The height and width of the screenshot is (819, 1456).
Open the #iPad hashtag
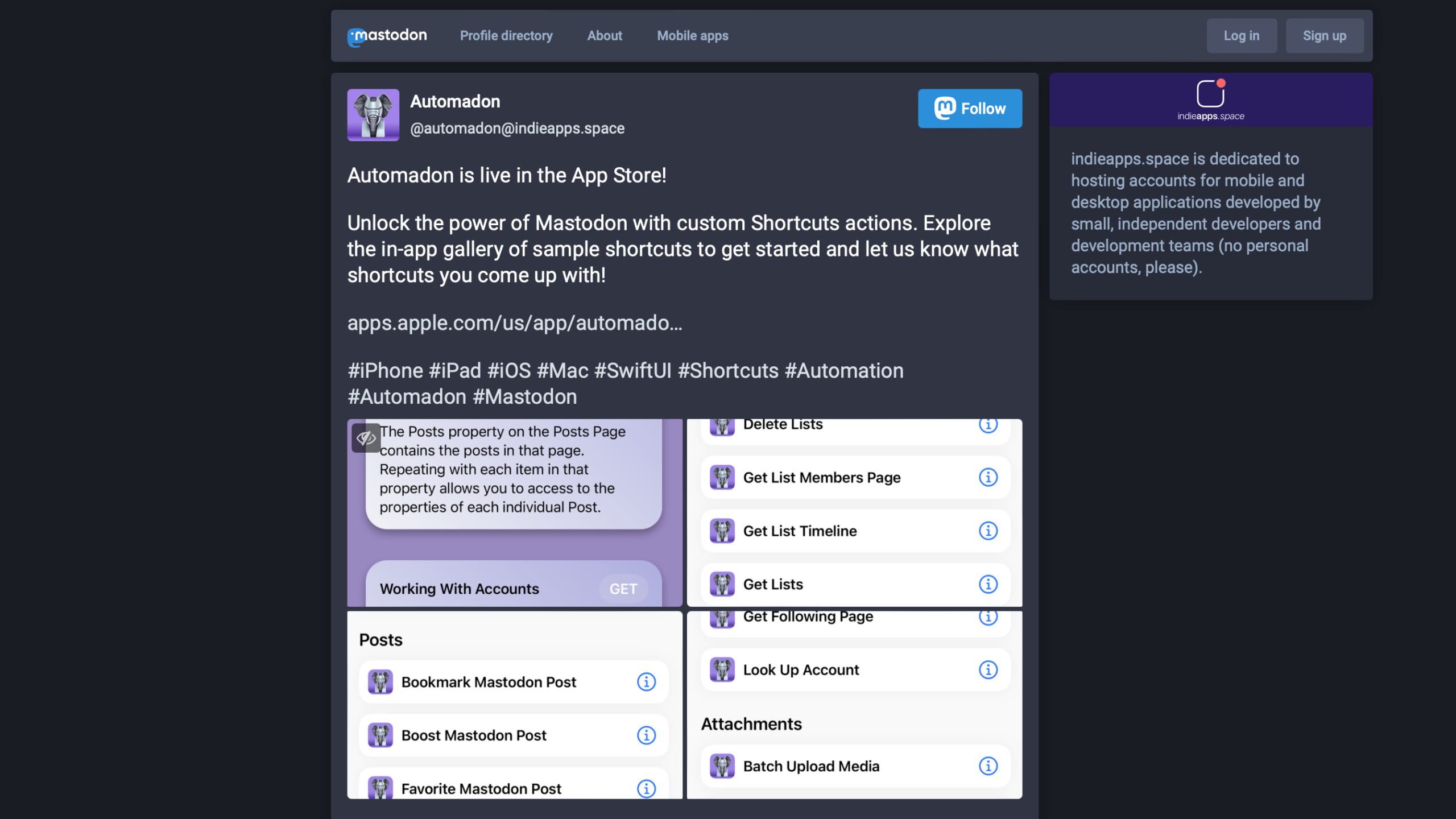(455, 371)
